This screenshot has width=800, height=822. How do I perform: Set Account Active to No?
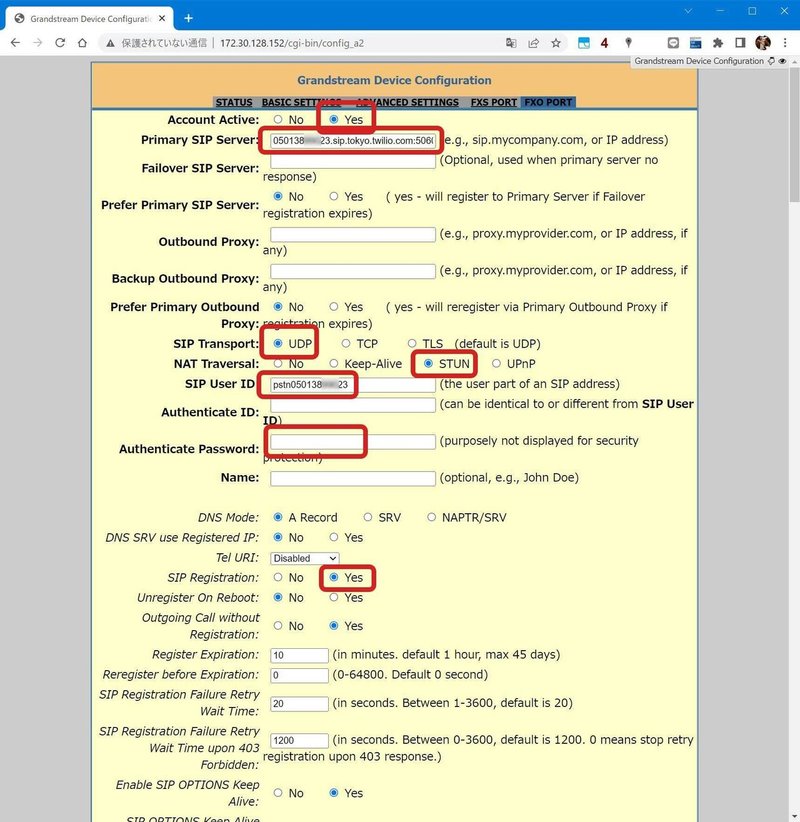[x=278, y=120]
